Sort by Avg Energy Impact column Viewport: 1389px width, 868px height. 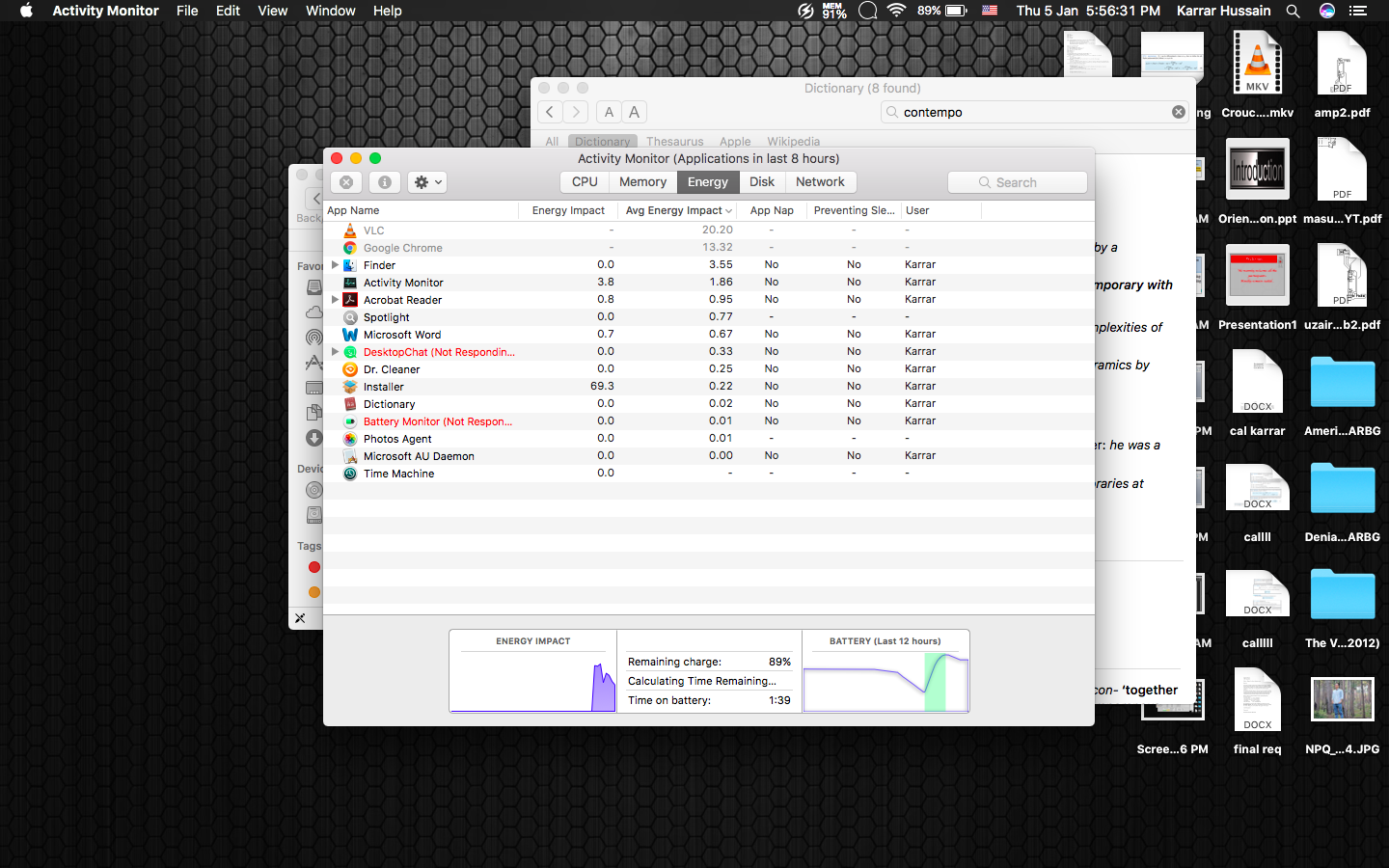click(x=678, y=210)
